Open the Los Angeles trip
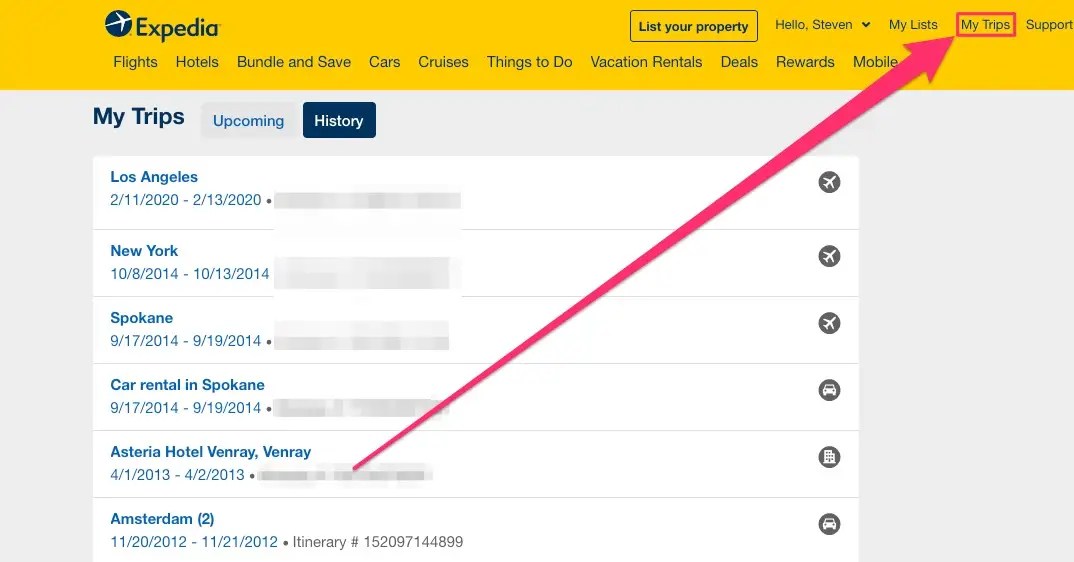 click(154, 177)
